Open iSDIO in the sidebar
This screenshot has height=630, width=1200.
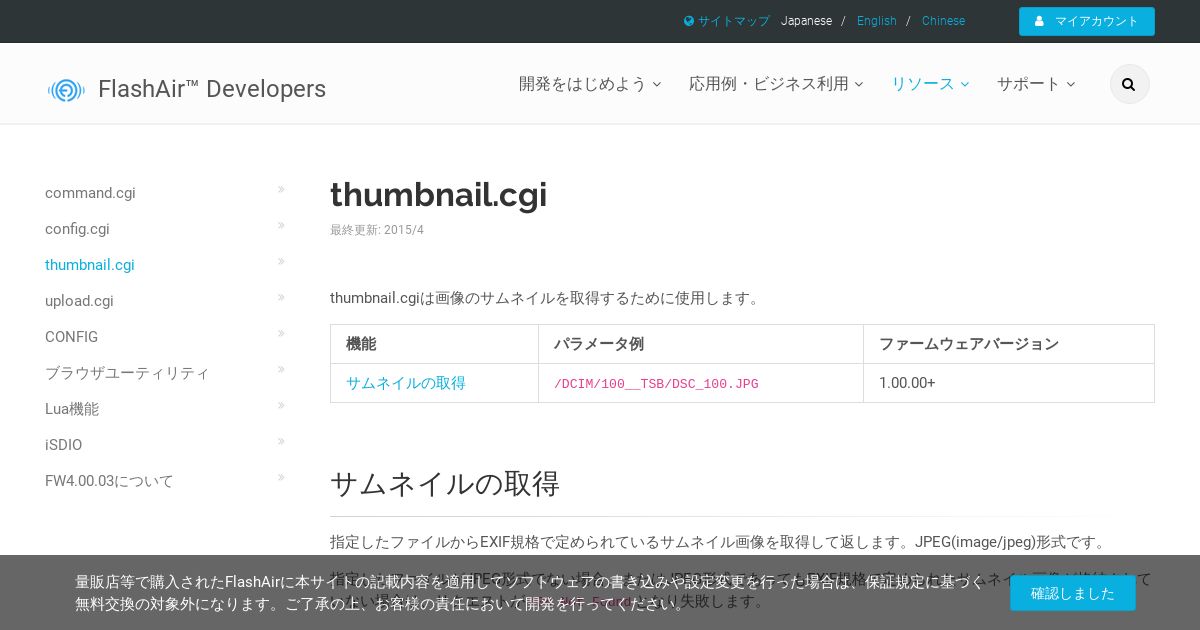point(64,445)
